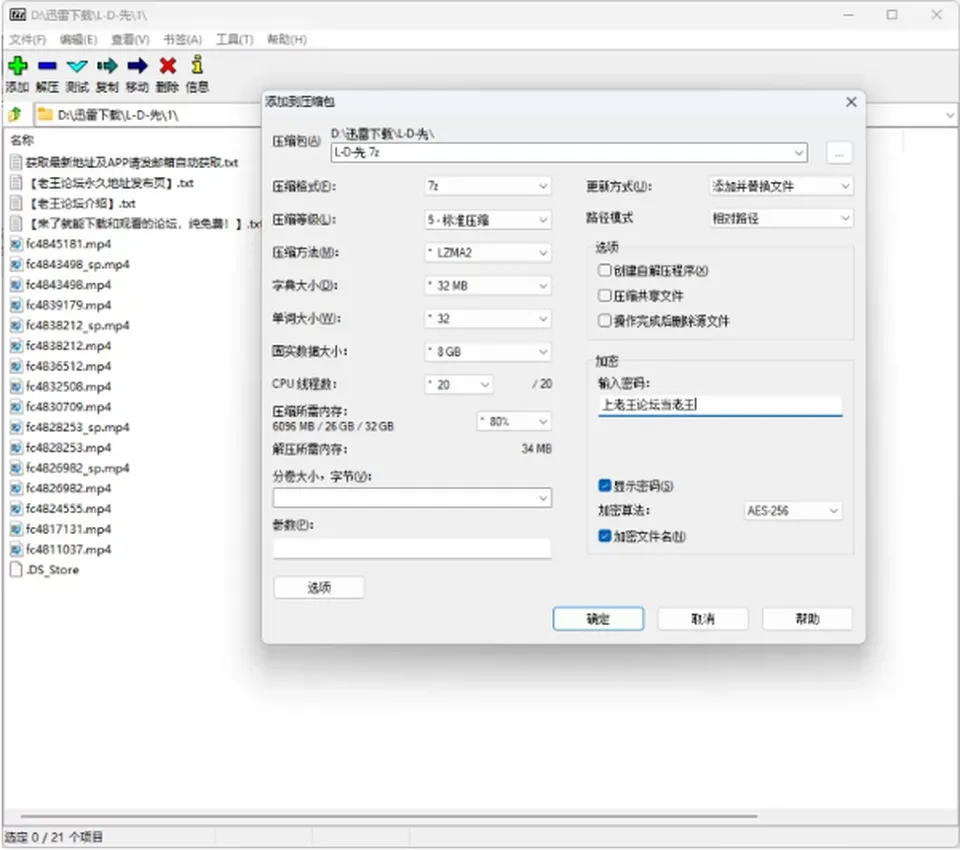Click the Test (测试) checkmark icon
The image size is (960, 850).
(x=77, y=66)
